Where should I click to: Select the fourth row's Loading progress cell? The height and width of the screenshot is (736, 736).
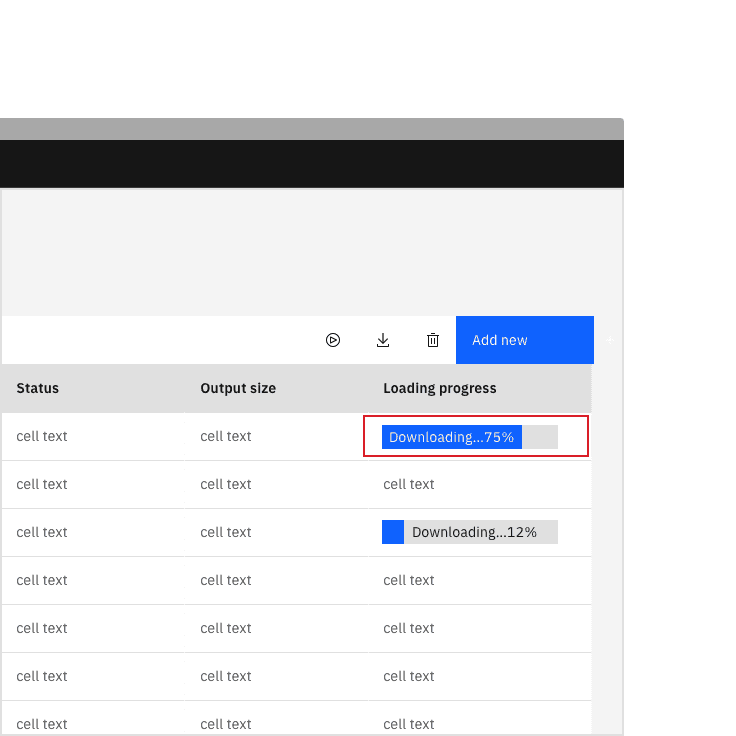point(409,580)
